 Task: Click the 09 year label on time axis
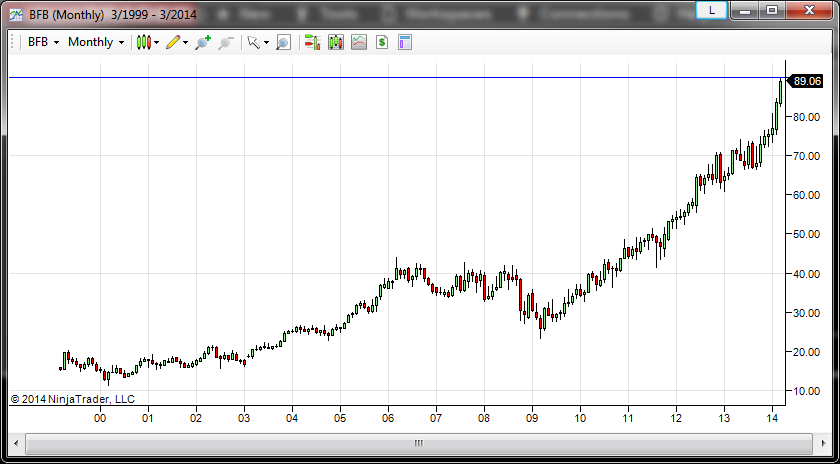tap(532, 417)
